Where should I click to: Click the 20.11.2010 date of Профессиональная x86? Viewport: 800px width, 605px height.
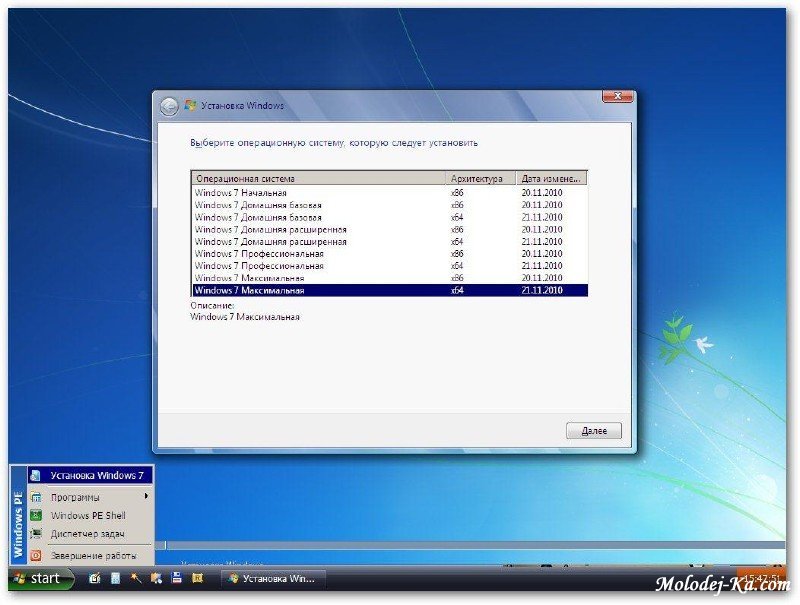coord(542,254)
